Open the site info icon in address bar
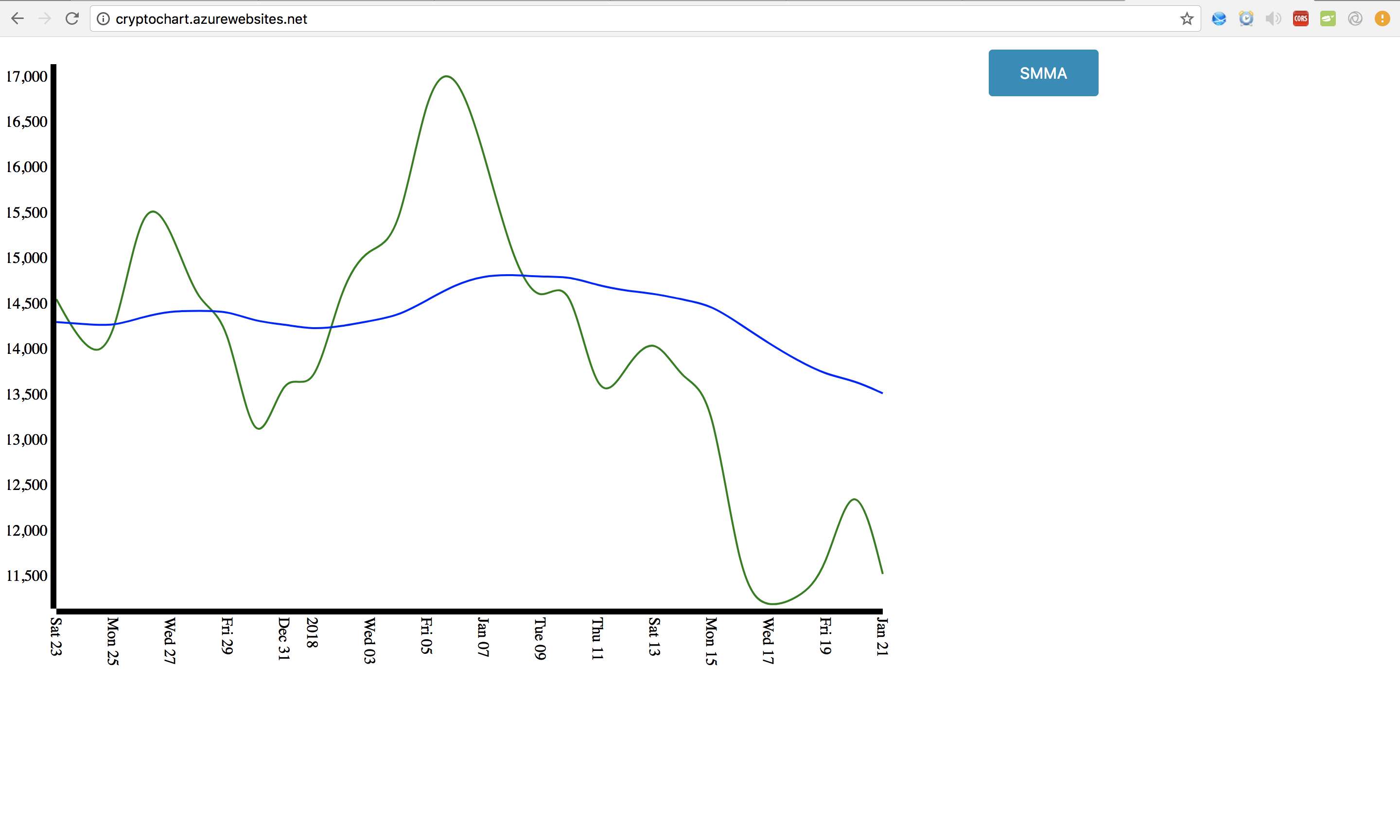The width and height of the screenshot is (1400, 840). [x=103, y=18]
